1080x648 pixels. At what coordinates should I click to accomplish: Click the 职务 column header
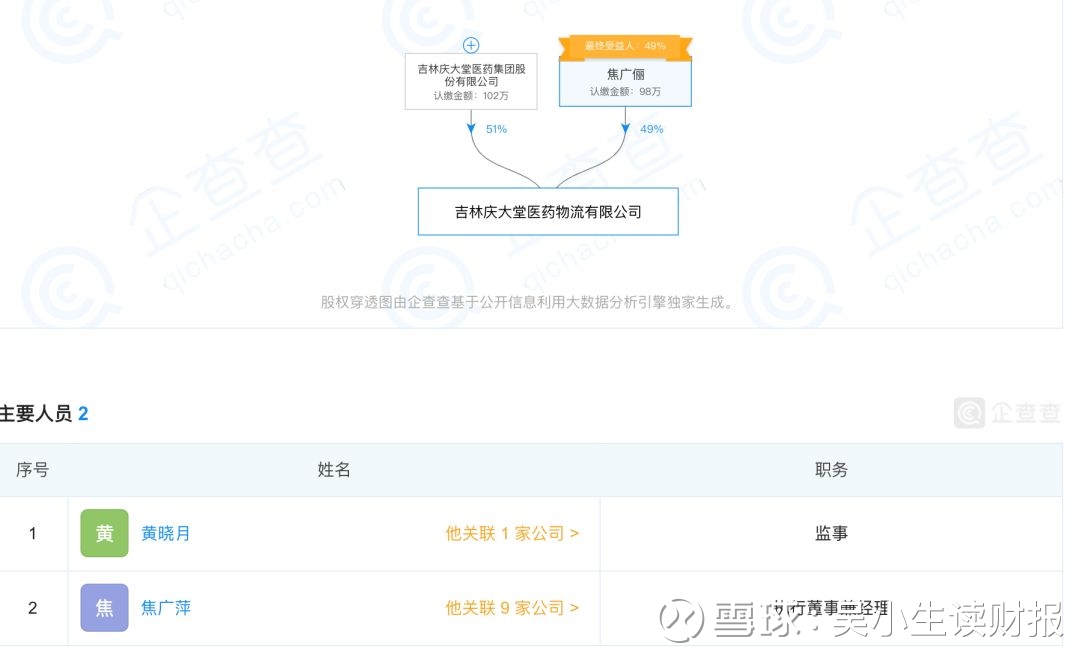831,470
